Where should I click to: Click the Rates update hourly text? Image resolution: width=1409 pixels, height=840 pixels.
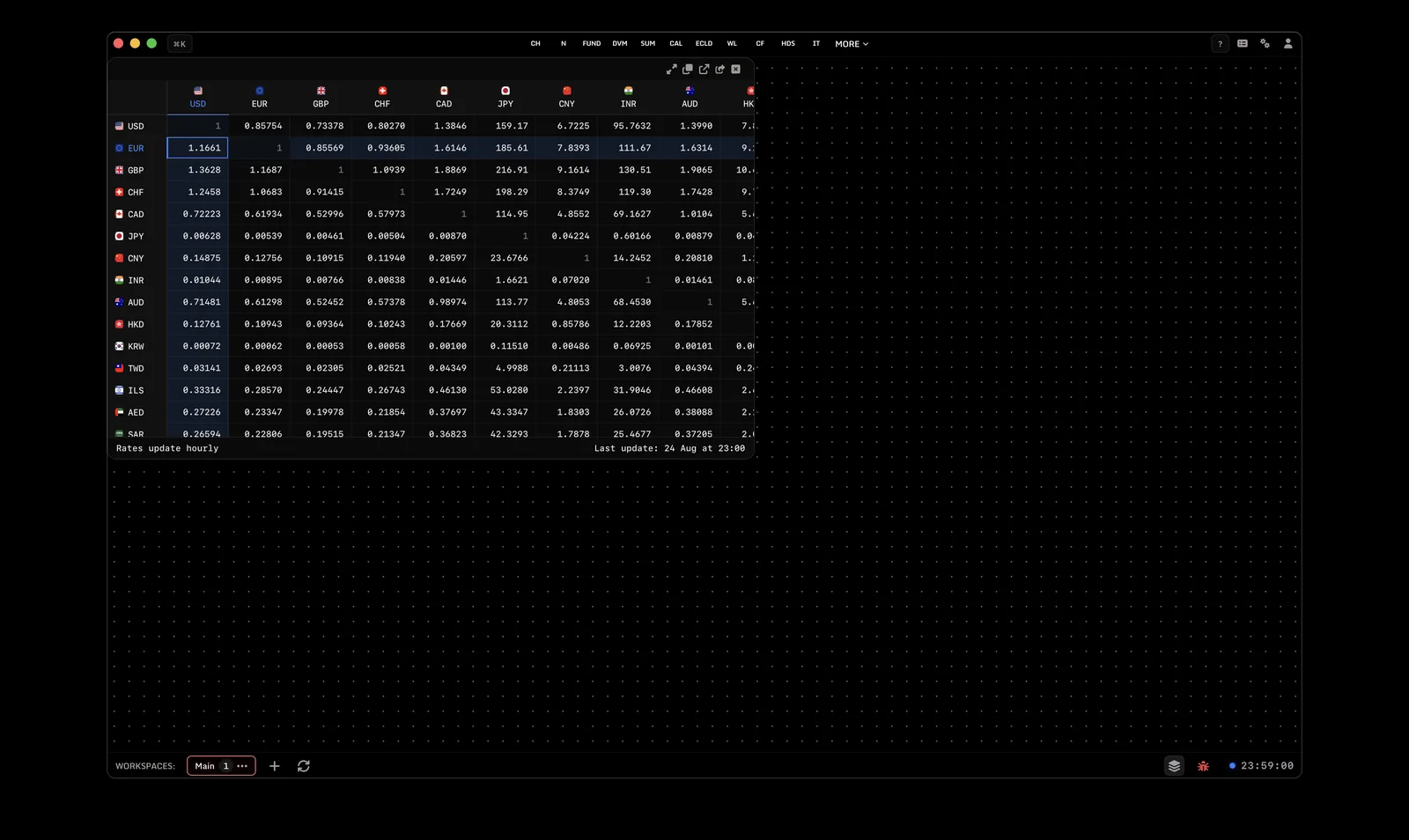167,448
